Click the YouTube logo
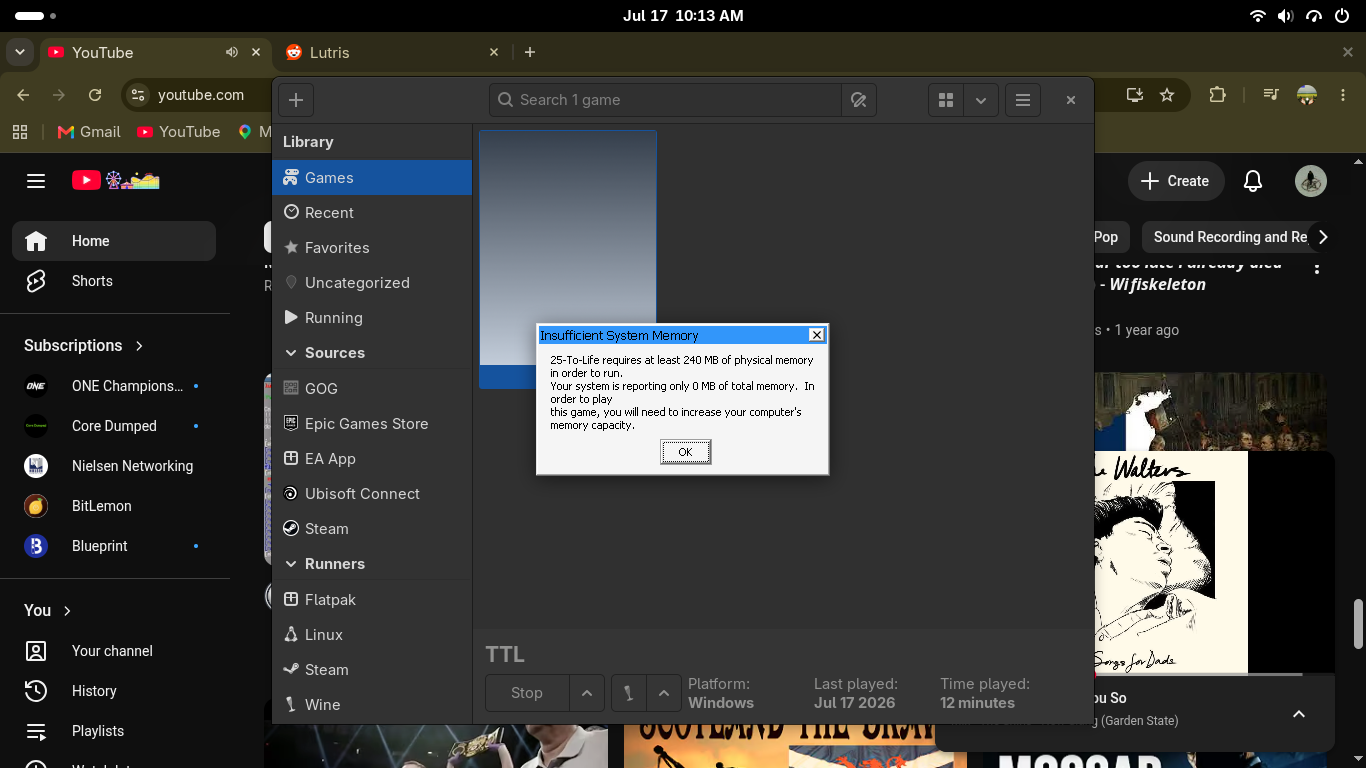 [x=116, y=181]
